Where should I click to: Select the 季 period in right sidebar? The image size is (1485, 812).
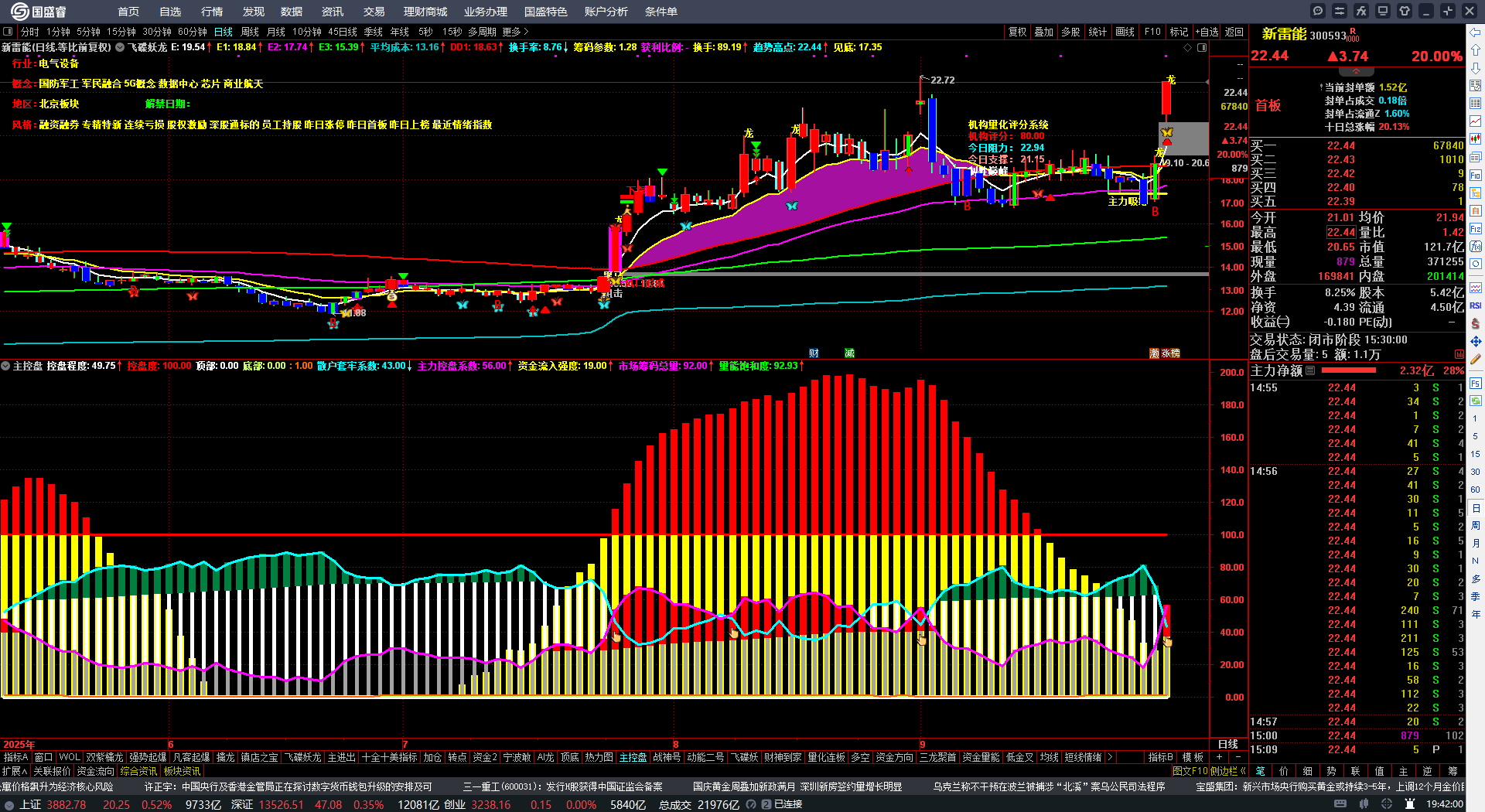(x=1476, y=597)
